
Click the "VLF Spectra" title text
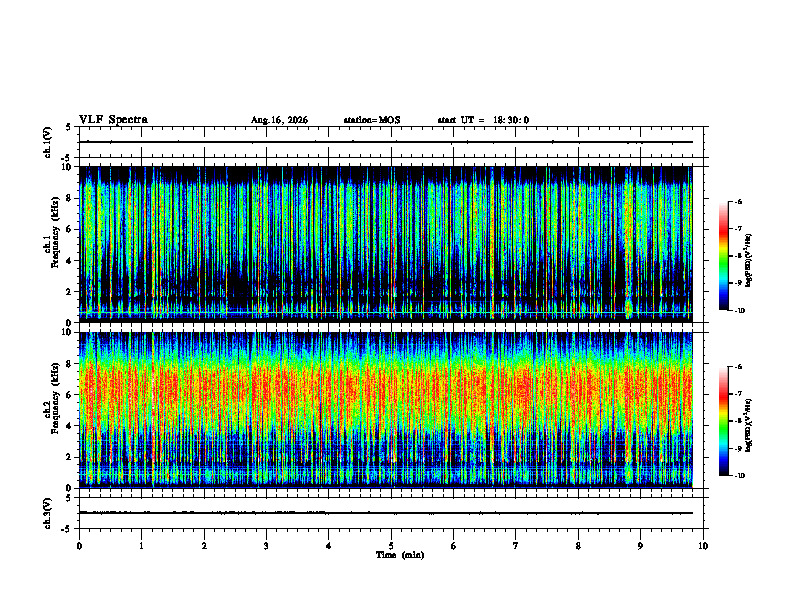(113, 120)
